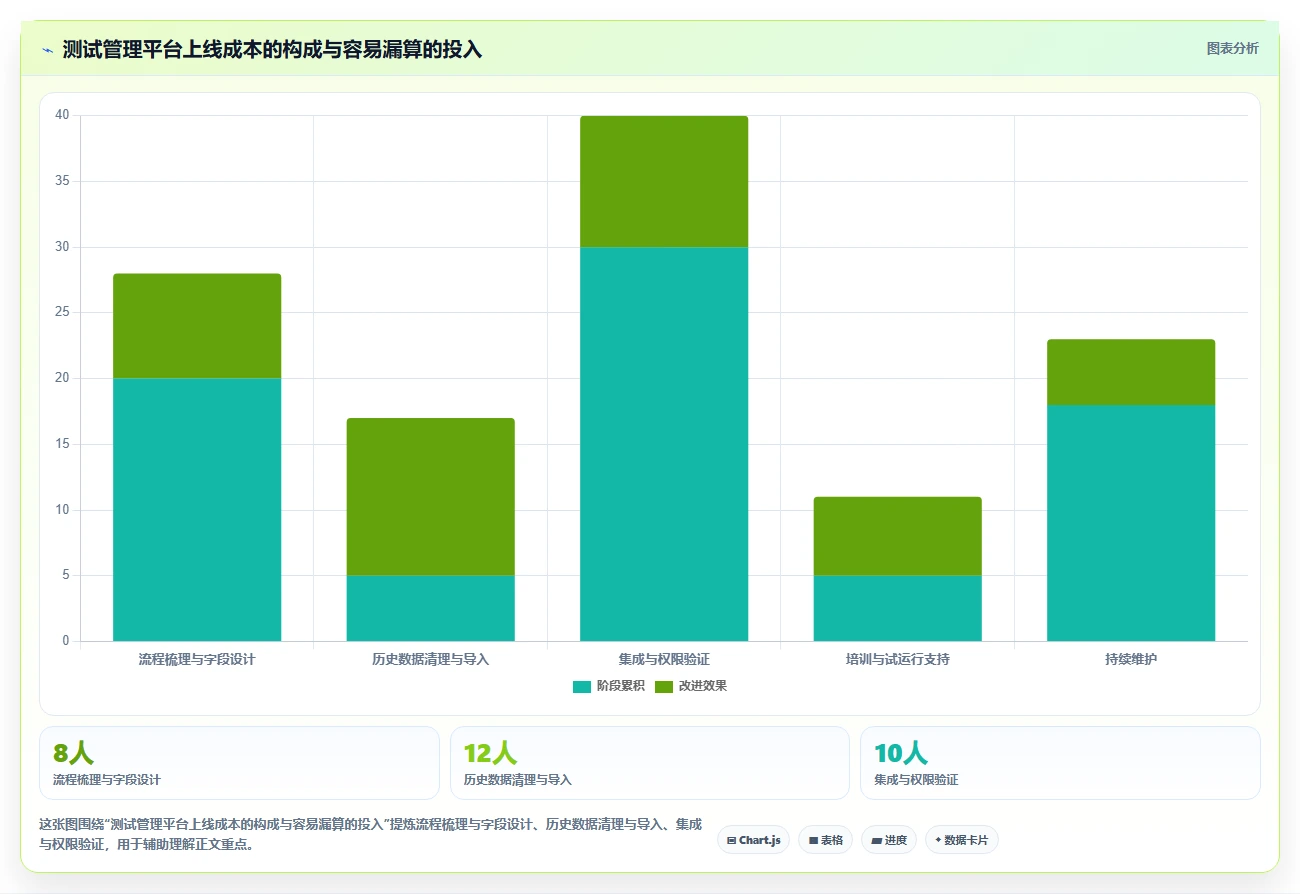Click the green bar segment for 集成与权限验证
The image size is (1300, 894).
point(664,181)
